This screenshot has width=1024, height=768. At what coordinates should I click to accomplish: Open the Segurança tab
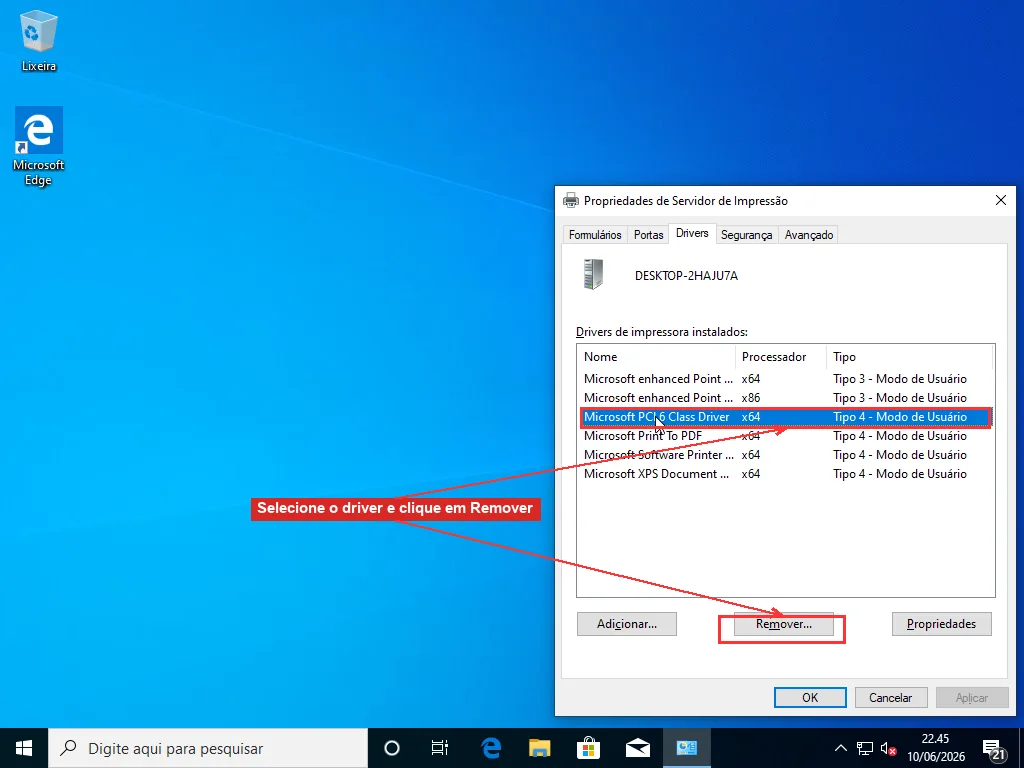pos(746,234)
